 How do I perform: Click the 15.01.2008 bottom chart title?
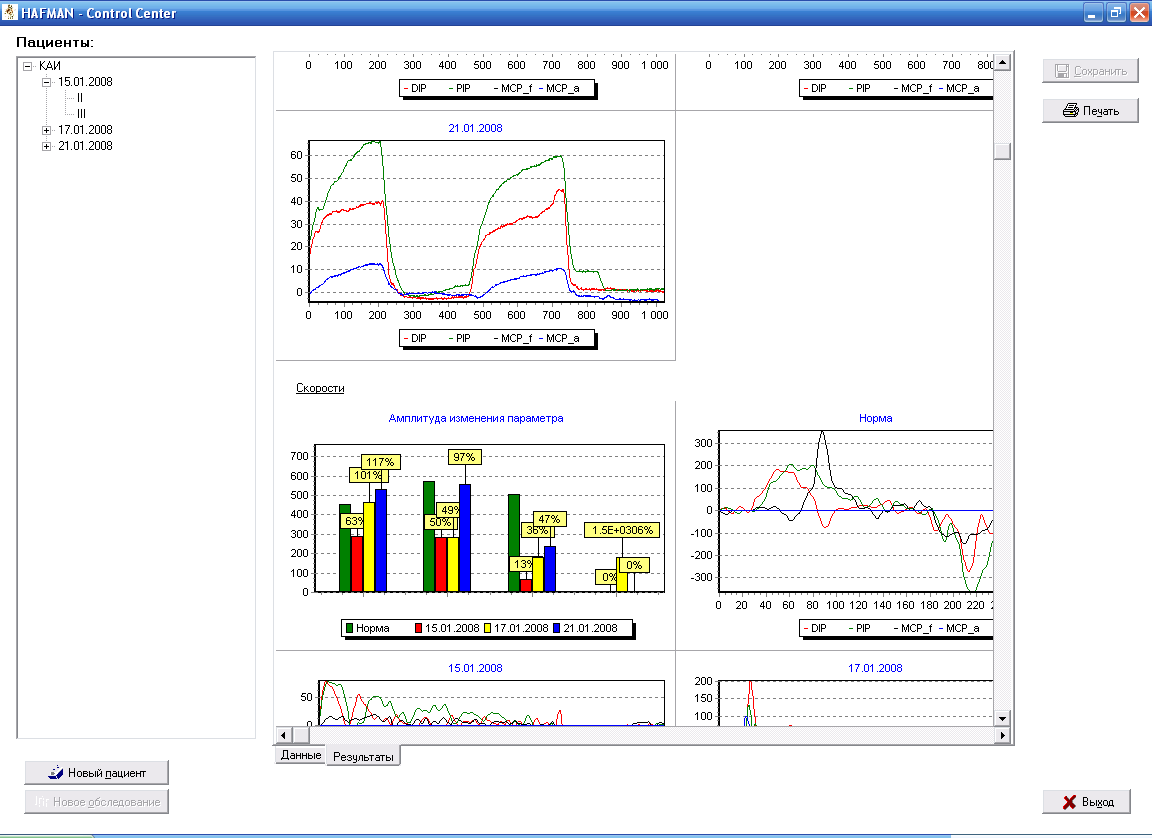[x=475, y=668]
